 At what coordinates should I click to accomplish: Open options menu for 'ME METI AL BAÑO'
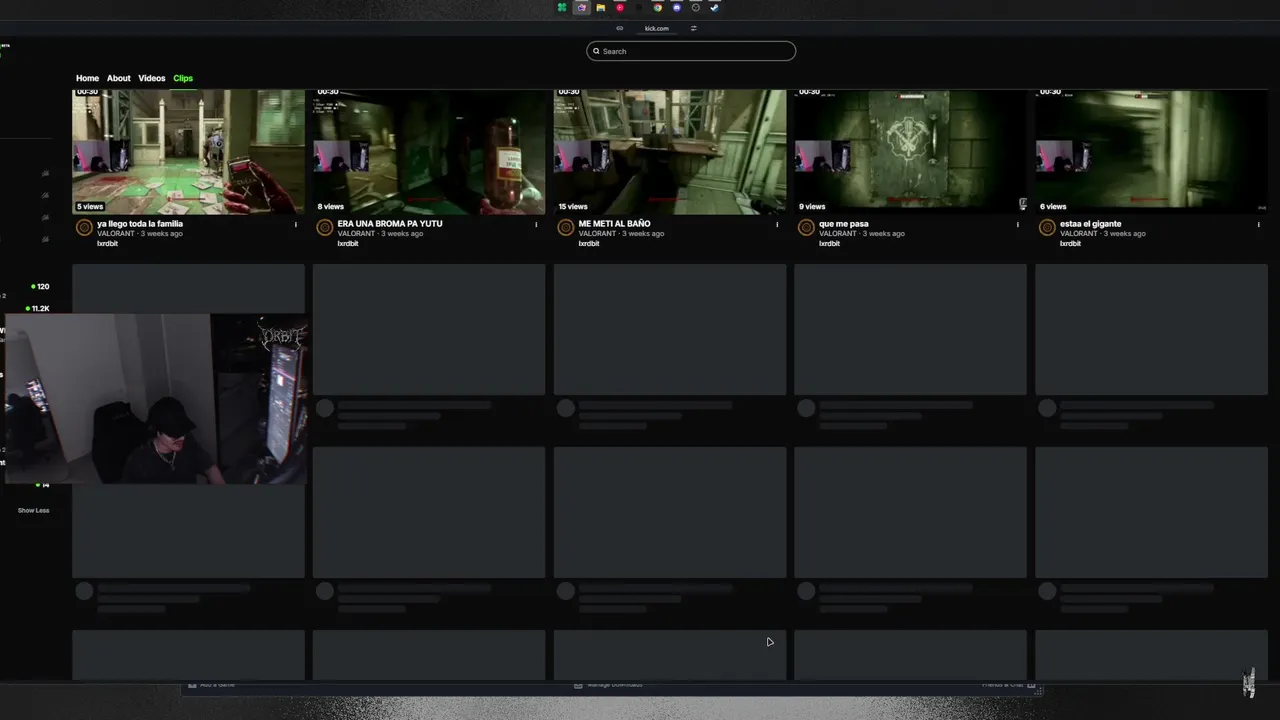pos(777,224)
